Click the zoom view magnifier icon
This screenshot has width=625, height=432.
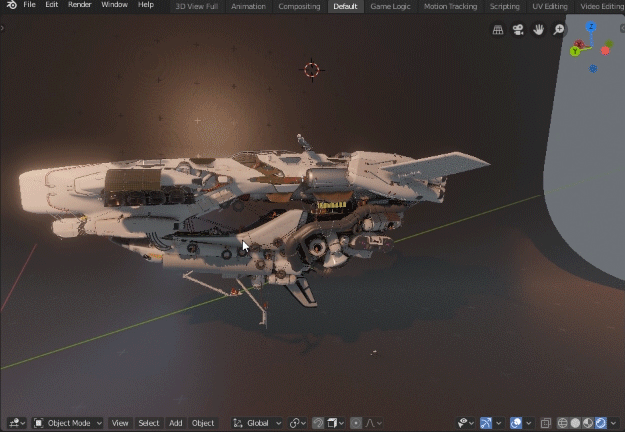(559, 30)
